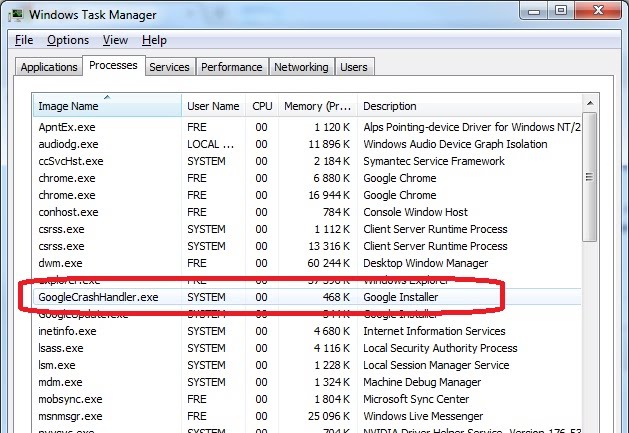Select the inetinfo.exe process

pyautogui.click(x=307, y=331)
